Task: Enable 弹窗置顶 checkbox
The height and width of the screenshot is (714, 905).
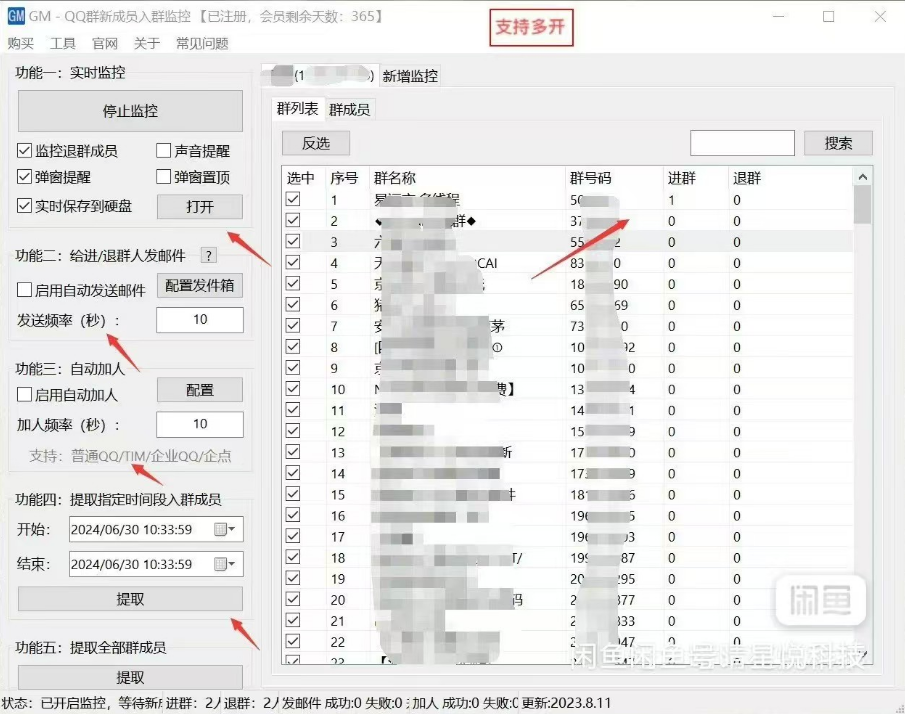Action: coord(163,177)
